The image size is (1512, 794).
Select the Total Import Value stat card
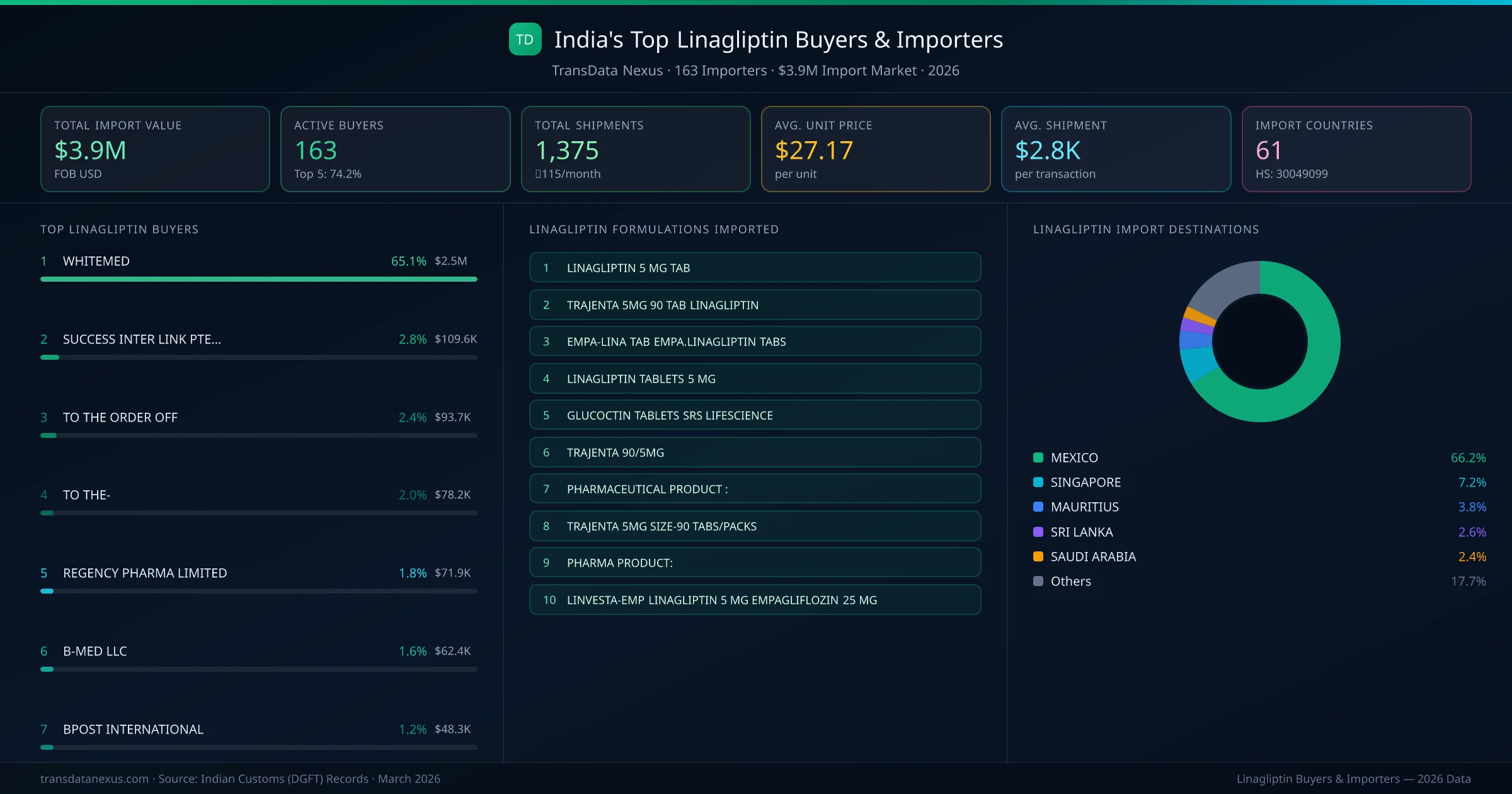154,149
